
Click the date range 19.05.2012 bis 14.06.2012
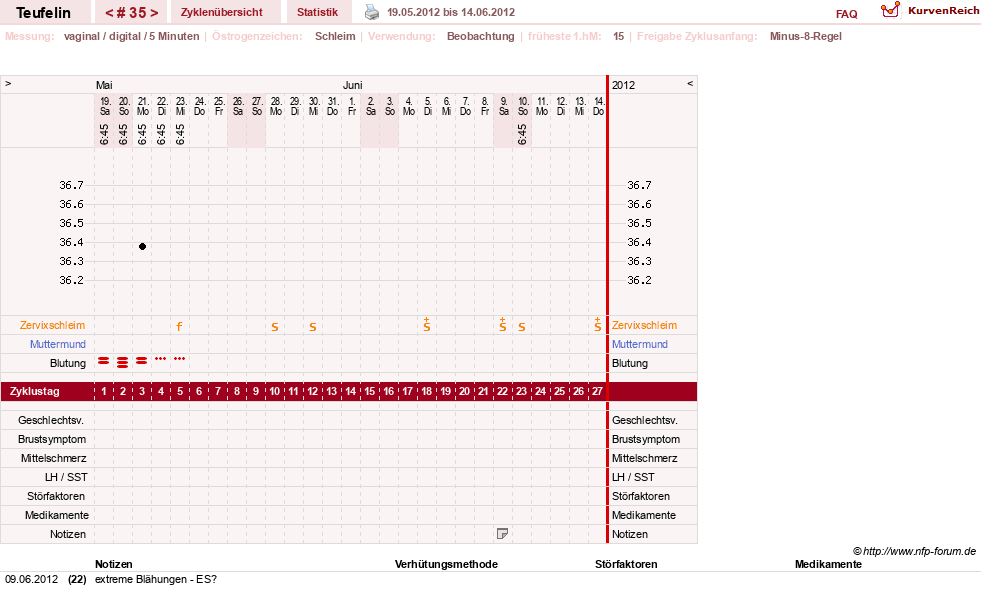click(x=451, y=12)
